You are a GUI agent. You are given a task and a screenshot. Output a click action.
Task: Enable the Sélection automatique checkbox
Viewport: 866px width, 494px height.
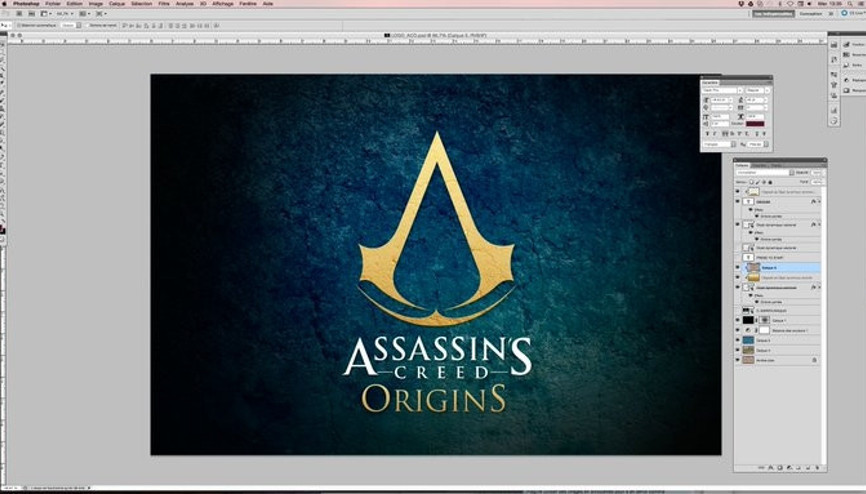tap(19, 25)
